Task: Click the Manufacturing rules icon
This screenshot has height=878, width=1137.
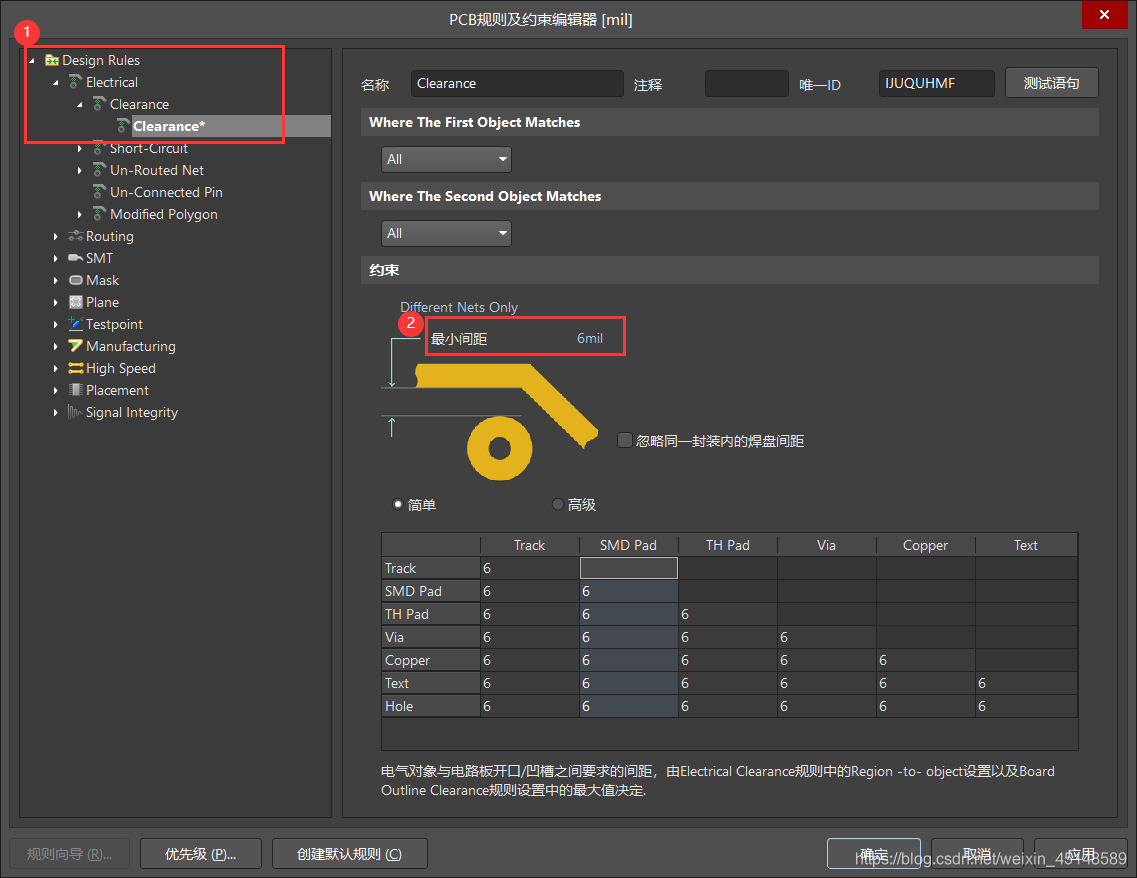Action: pyautogui.click(x=76, y=346)
